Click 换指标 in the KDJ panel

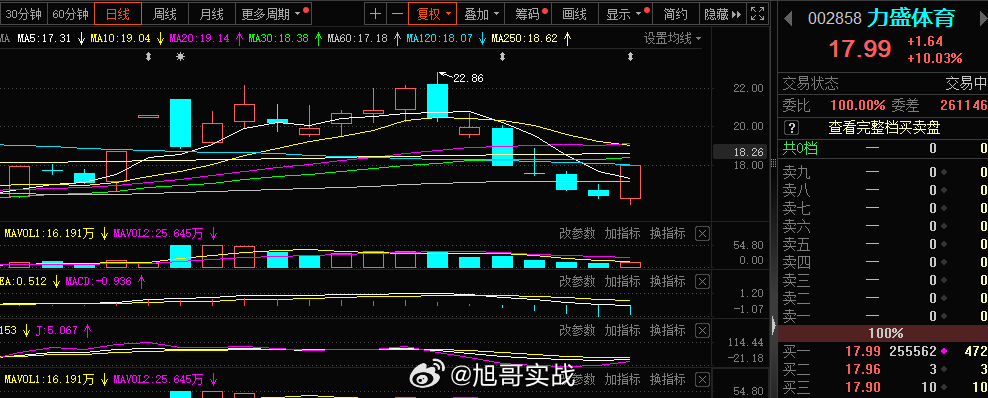click(667, 330)
